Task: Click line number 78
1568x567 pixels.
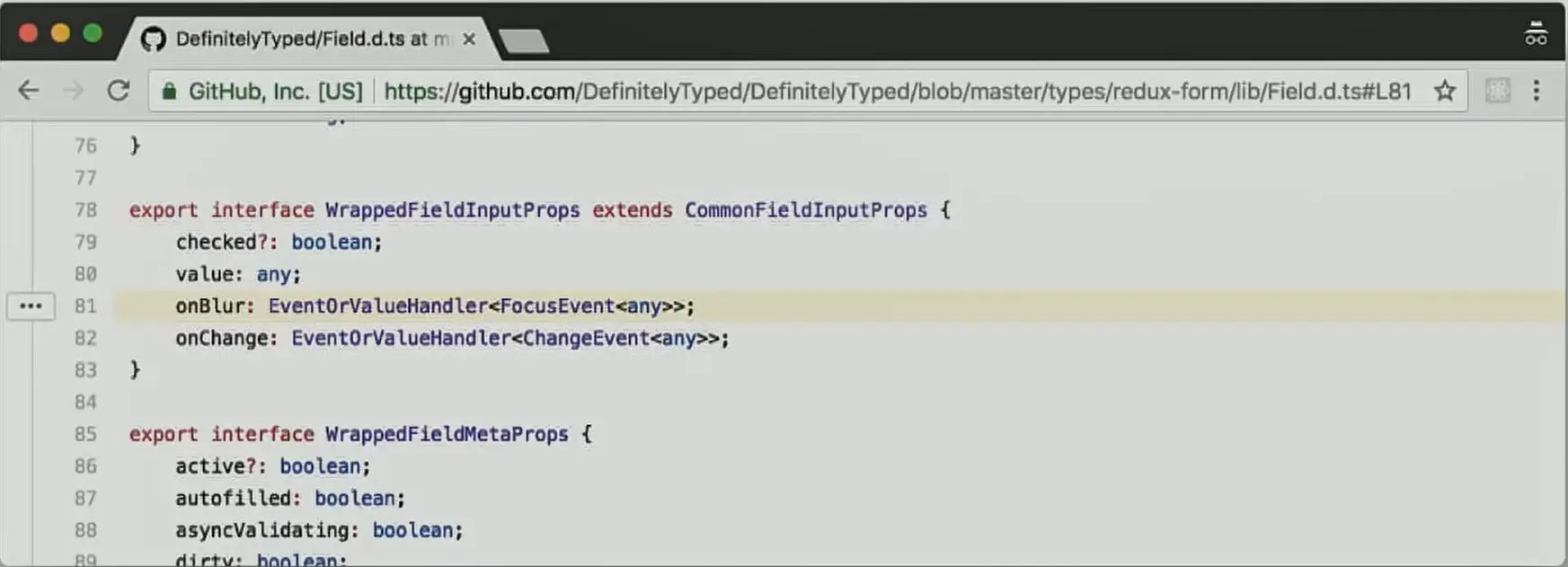Action: pyautogui.click(x=85, y=209)
